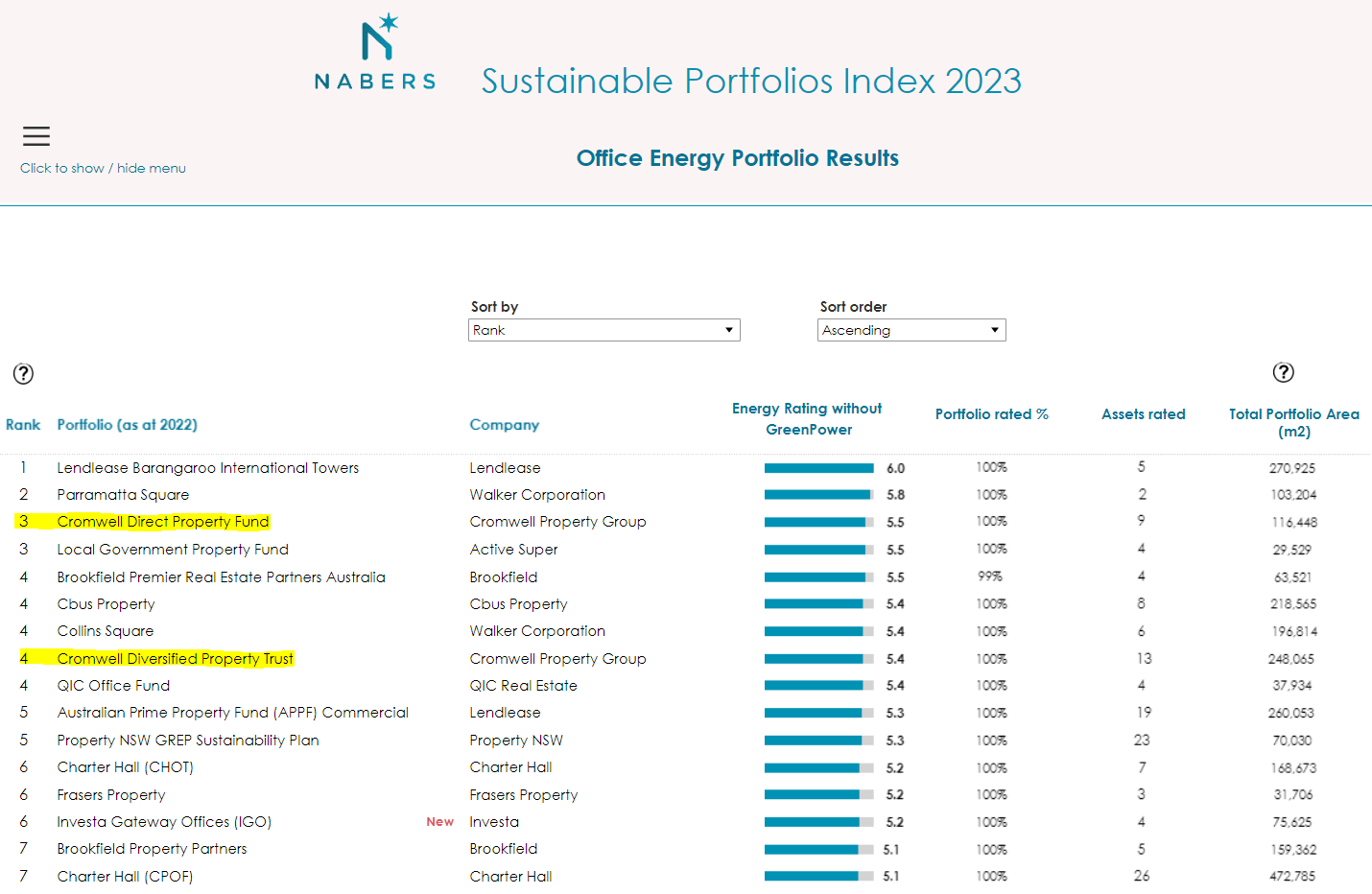The height and width of the screenshot is (894, 1372).
Task: Select Cbus Property portfolio name
Action: (106, 604)
